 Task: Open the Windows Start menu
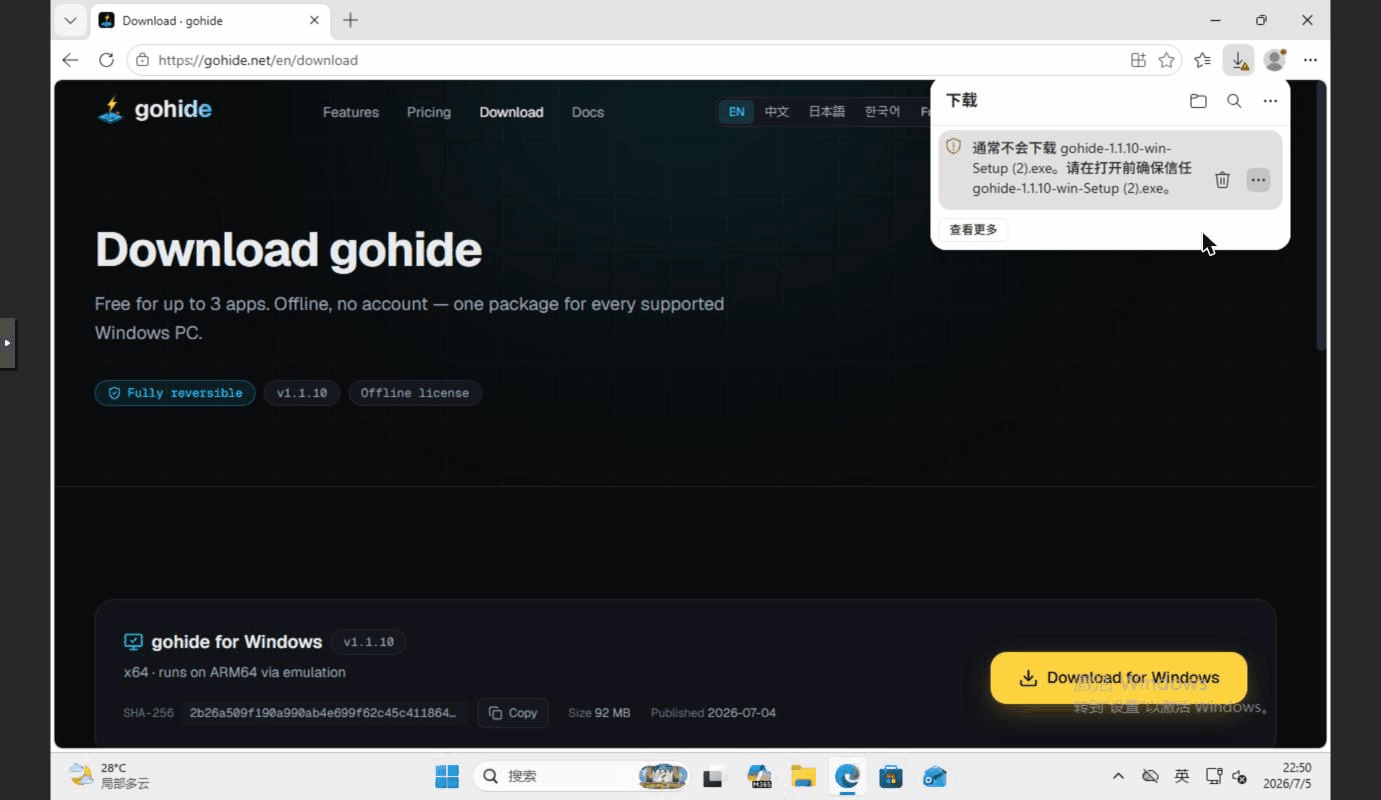[447, 776]
